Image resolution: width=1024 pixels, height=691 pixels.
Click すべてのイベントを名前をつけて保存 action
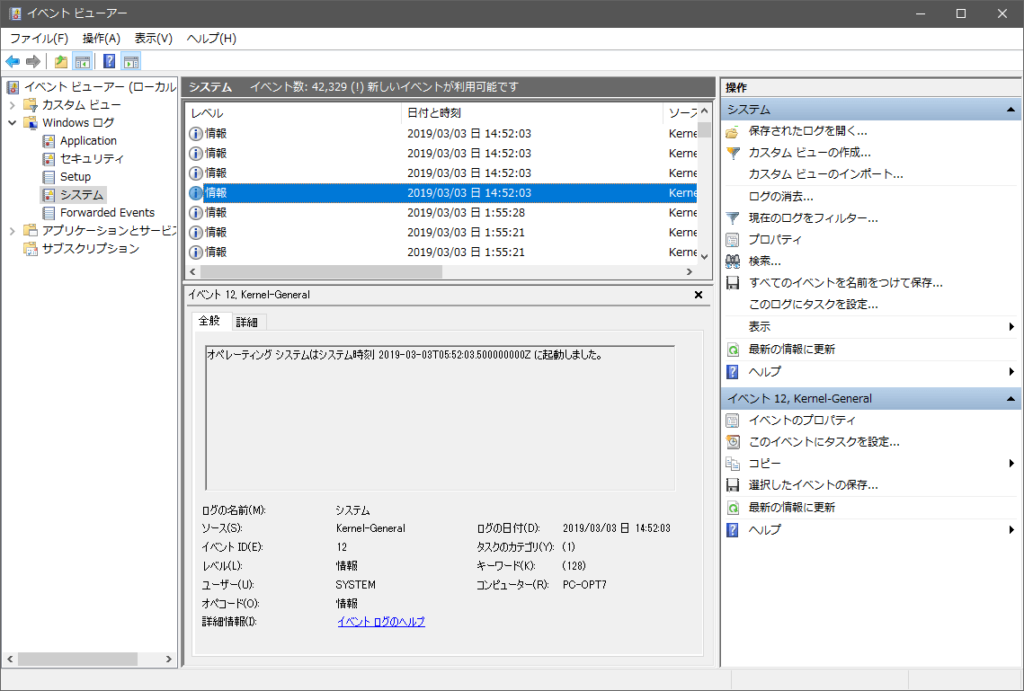(x=845, y=283)
